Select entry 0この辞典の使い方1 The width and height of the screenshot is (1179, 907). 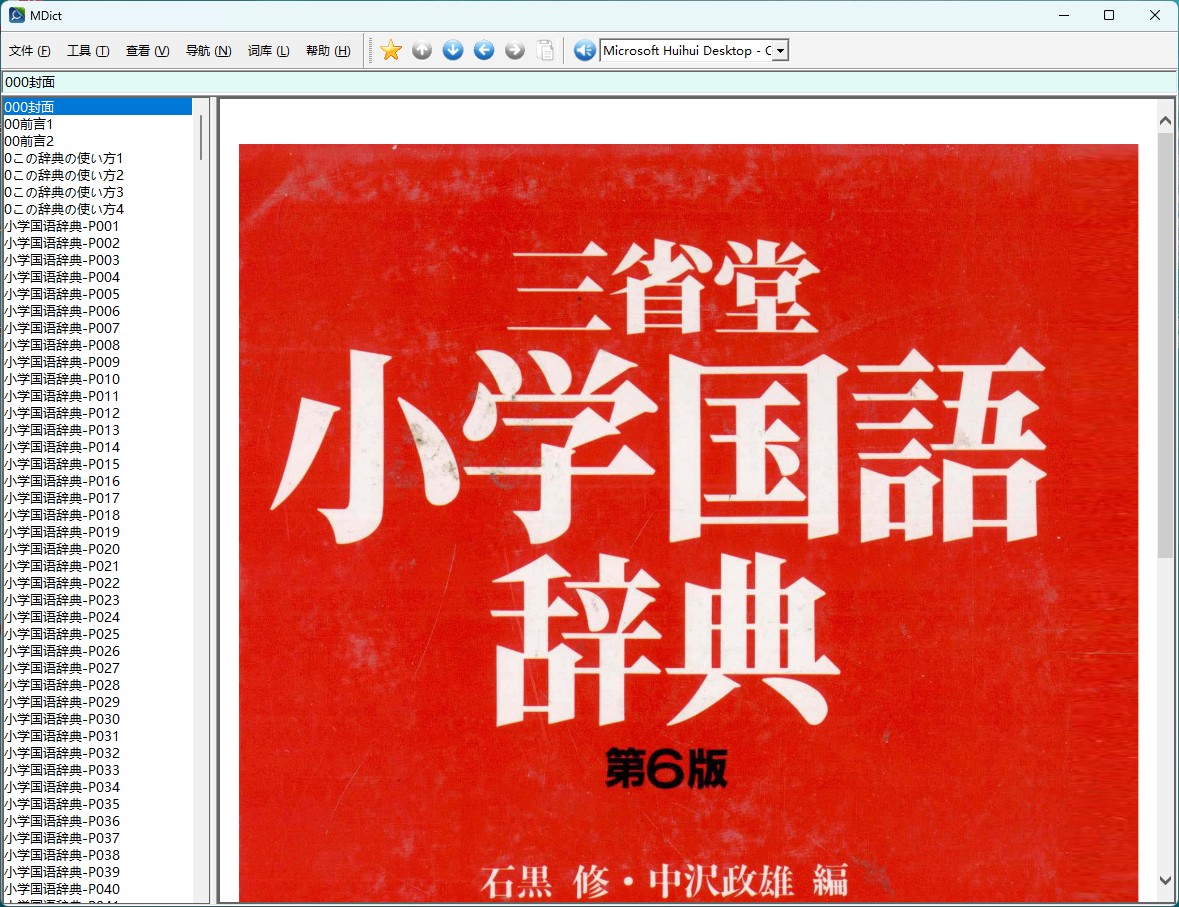(98, 158)
